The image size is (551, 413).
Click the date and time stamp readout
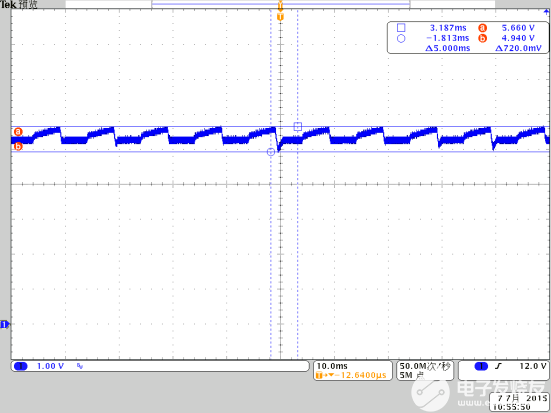point(519,402)
